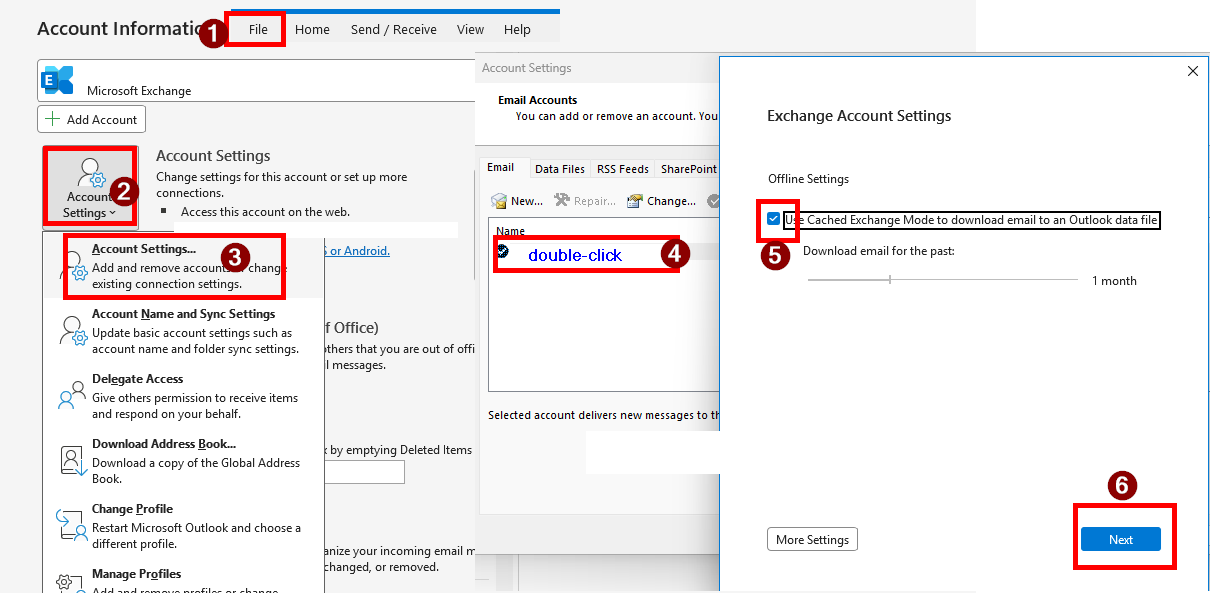This screenshot has width=1210, height=593.
Task: Select the default account row in the list
Action: click(x=604, y=252)
